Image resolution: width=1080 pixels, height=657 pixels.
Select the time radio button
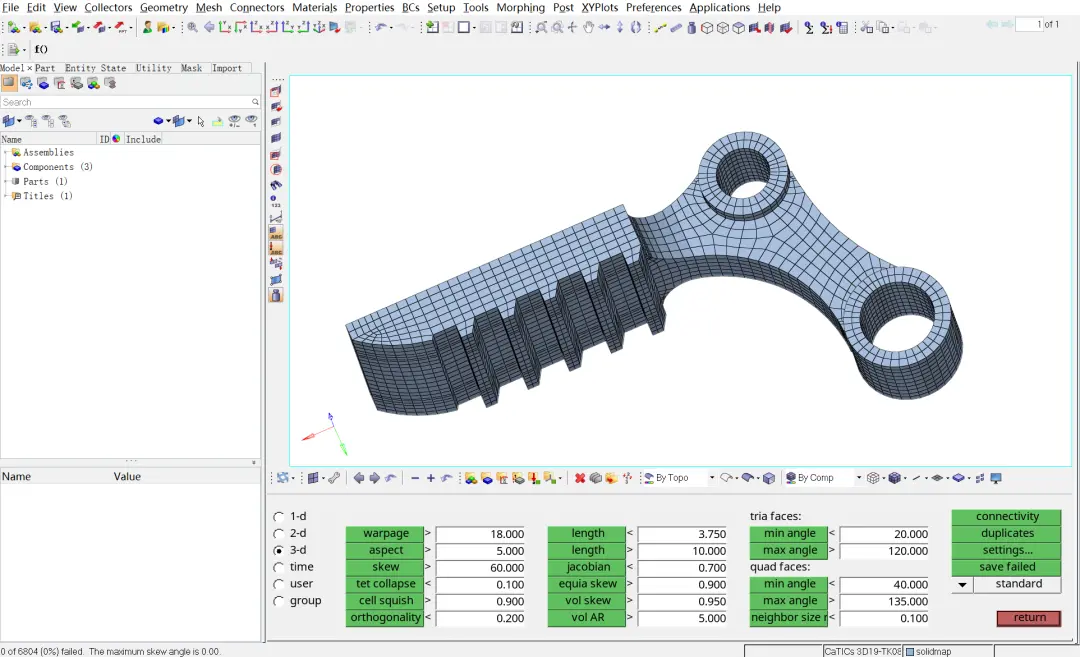tap(278, 567)
